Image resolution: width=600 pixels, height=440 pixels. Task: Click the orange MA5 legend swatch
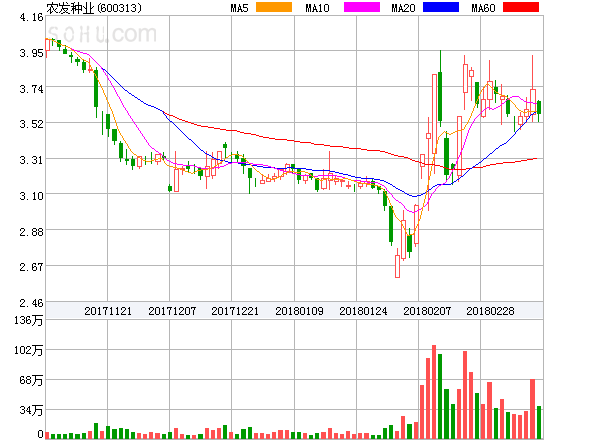point(274,7)
